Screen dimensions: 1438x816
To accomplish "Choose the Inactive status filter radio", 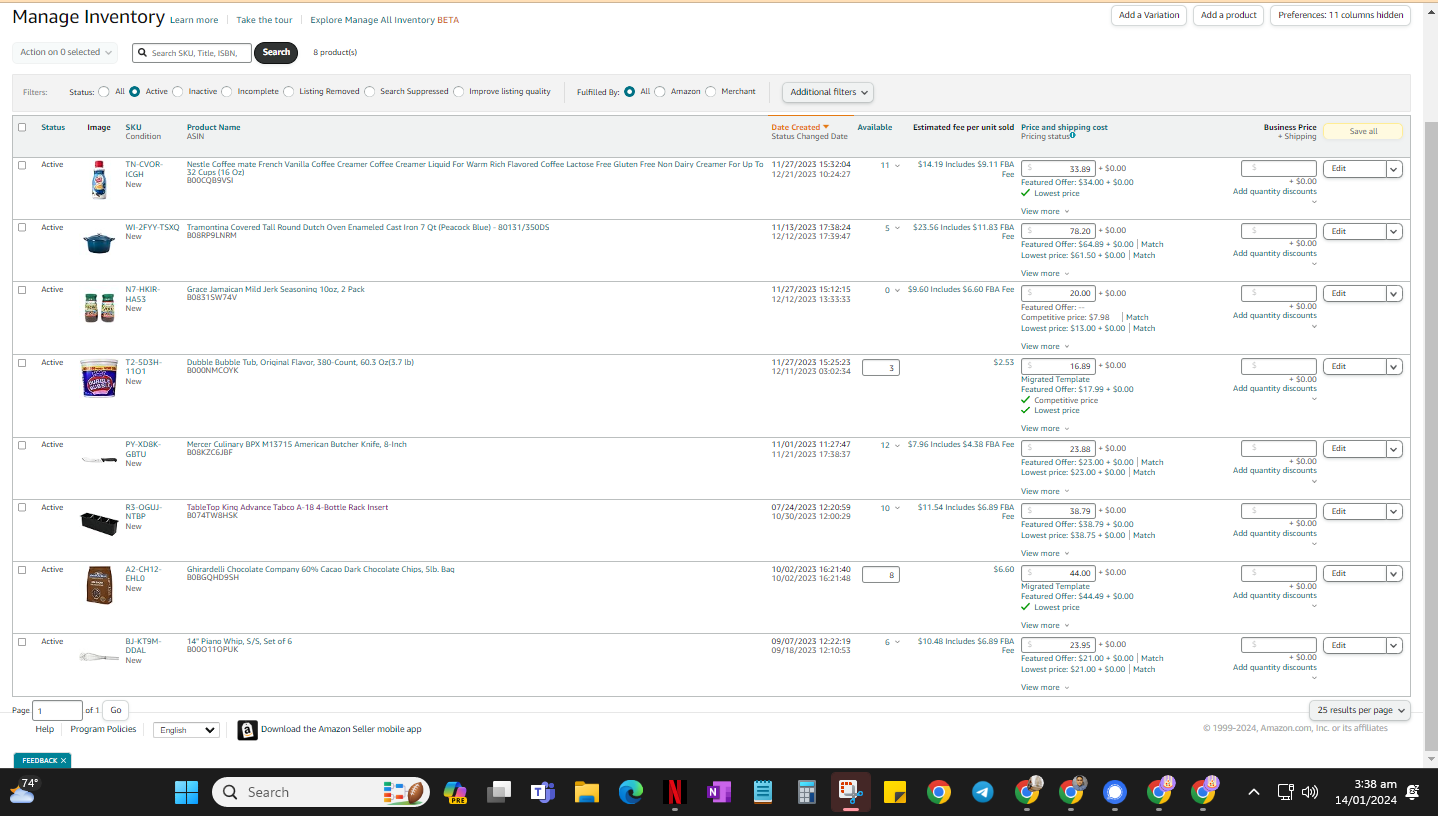I will tap(178, 92).
